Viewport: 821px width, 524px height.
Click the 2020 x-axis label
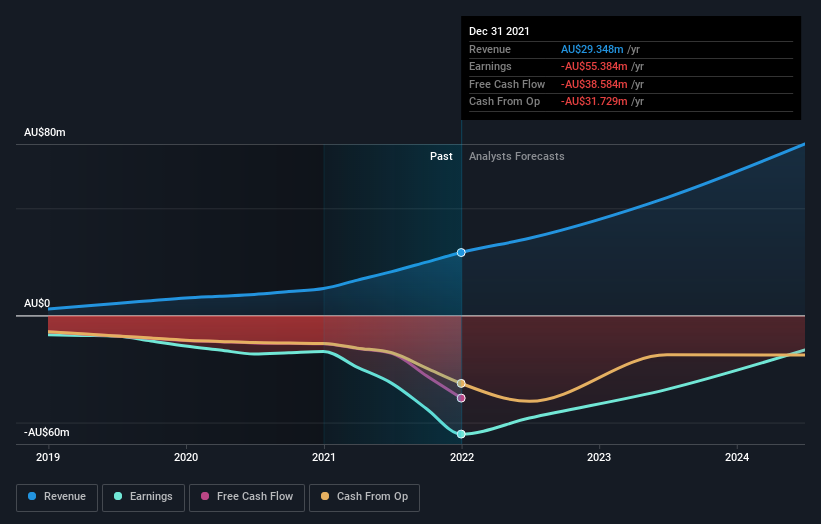[186, 457]
